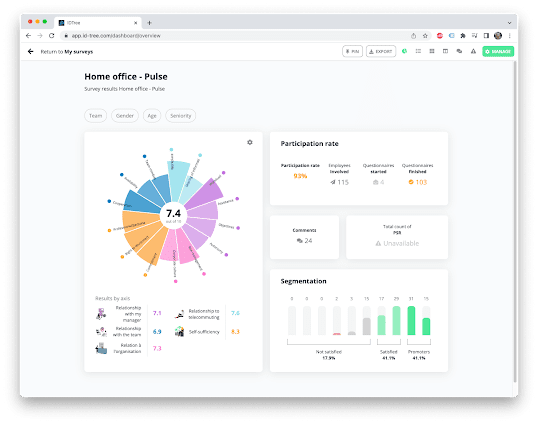Toggle the Gender filter chip

pyautogui.click(x=125, y=116)
